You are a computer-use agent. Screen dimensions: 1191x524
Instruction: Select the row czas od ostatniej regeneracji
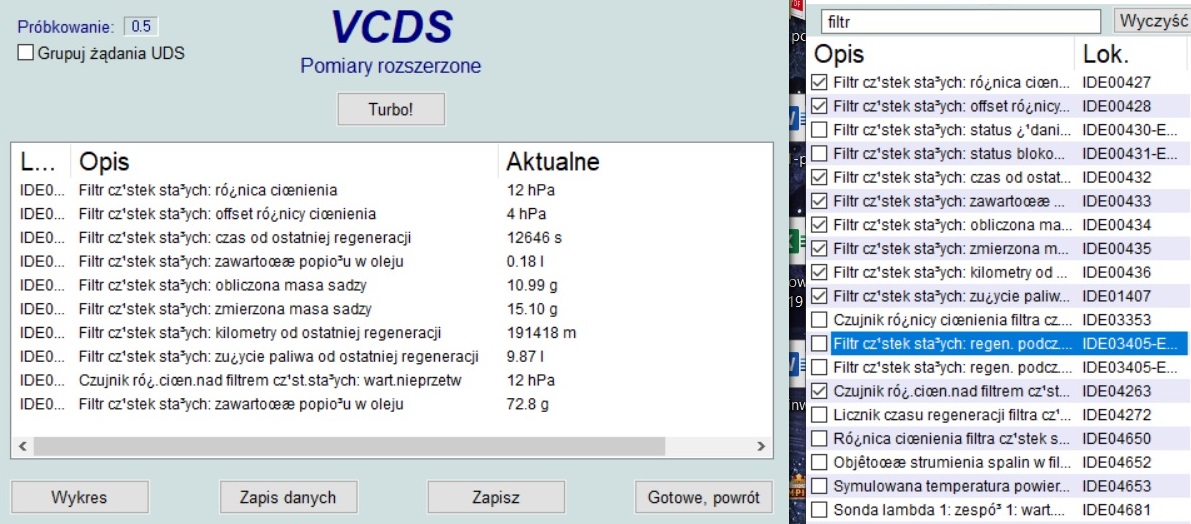point(391,238)
